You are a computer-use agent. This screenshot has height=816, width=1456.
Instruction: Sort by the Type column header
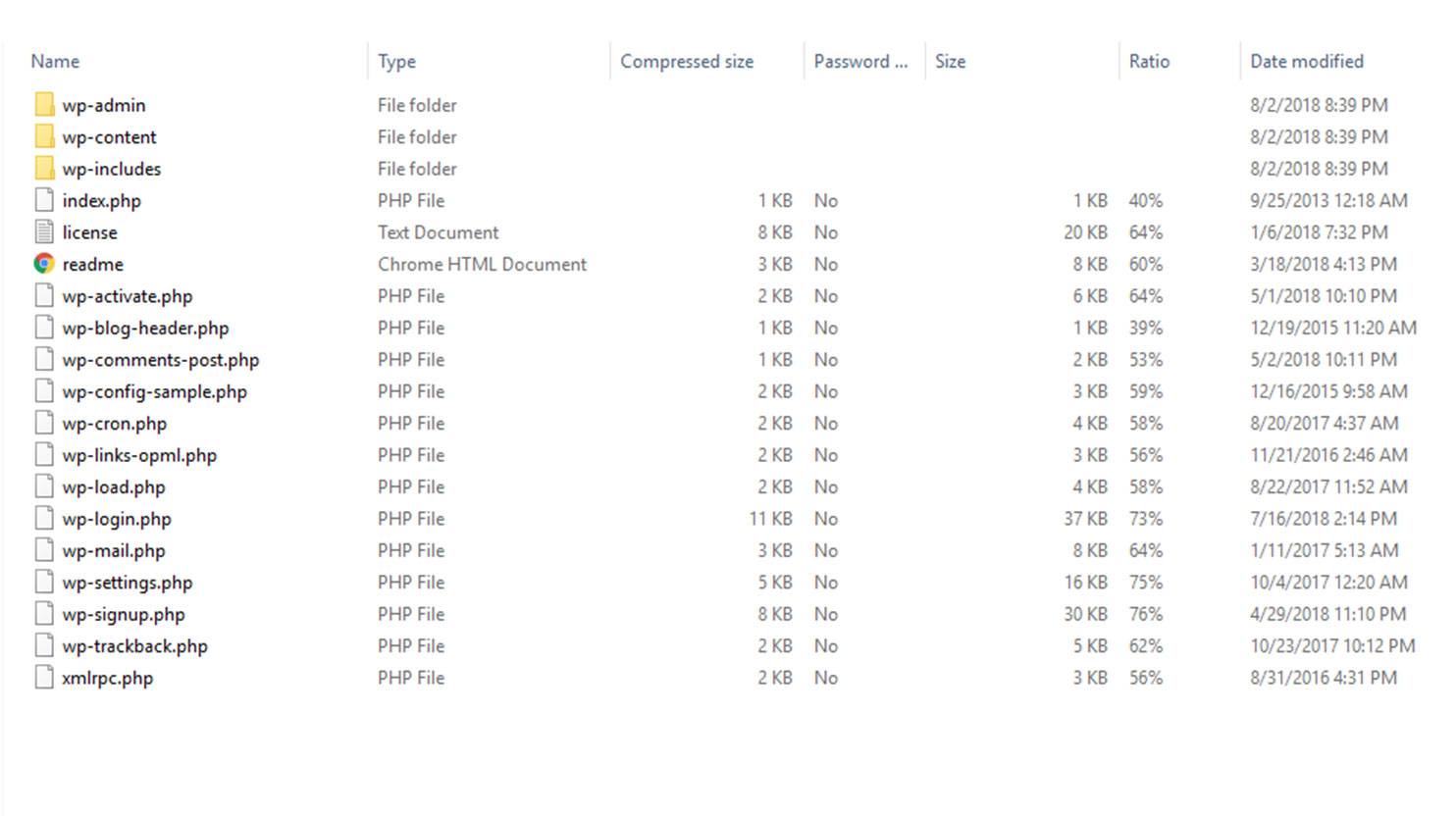[x=396, y=61]
